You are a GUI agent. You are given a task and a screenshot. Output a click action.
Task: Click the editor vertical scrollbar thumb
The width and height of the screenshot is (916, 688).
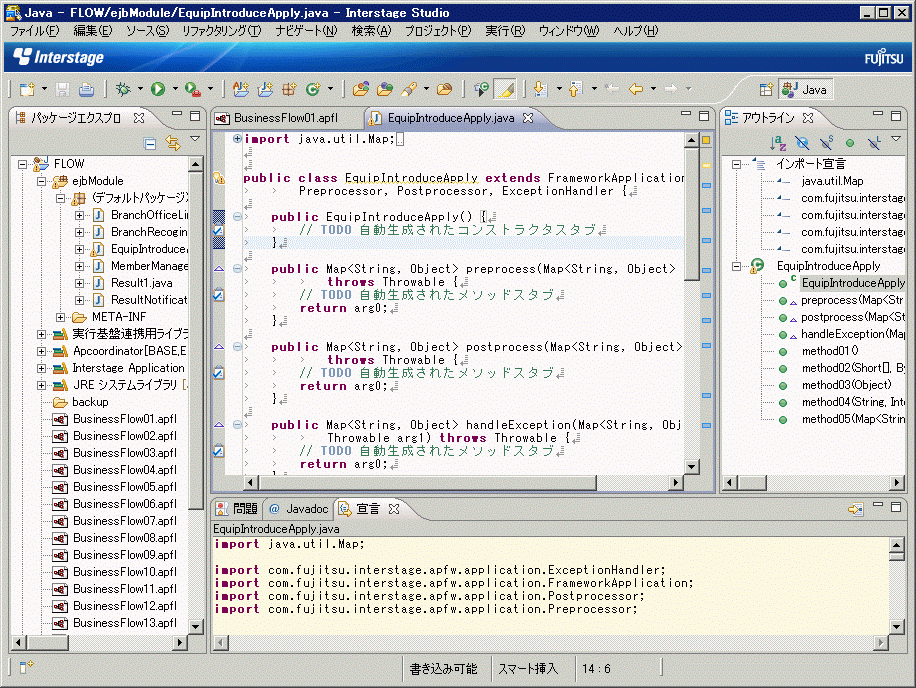692,214
